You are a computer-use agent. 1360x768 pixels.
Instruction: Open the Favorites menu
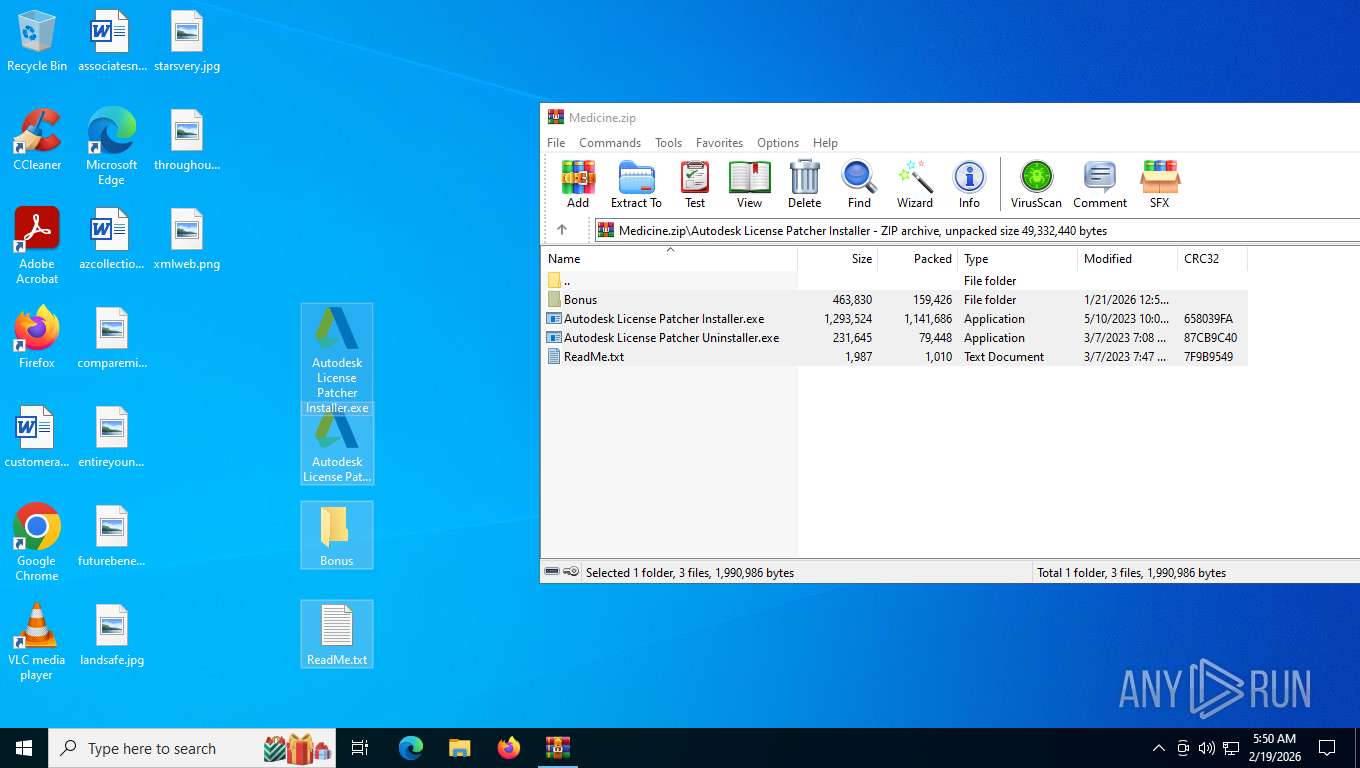719,143
